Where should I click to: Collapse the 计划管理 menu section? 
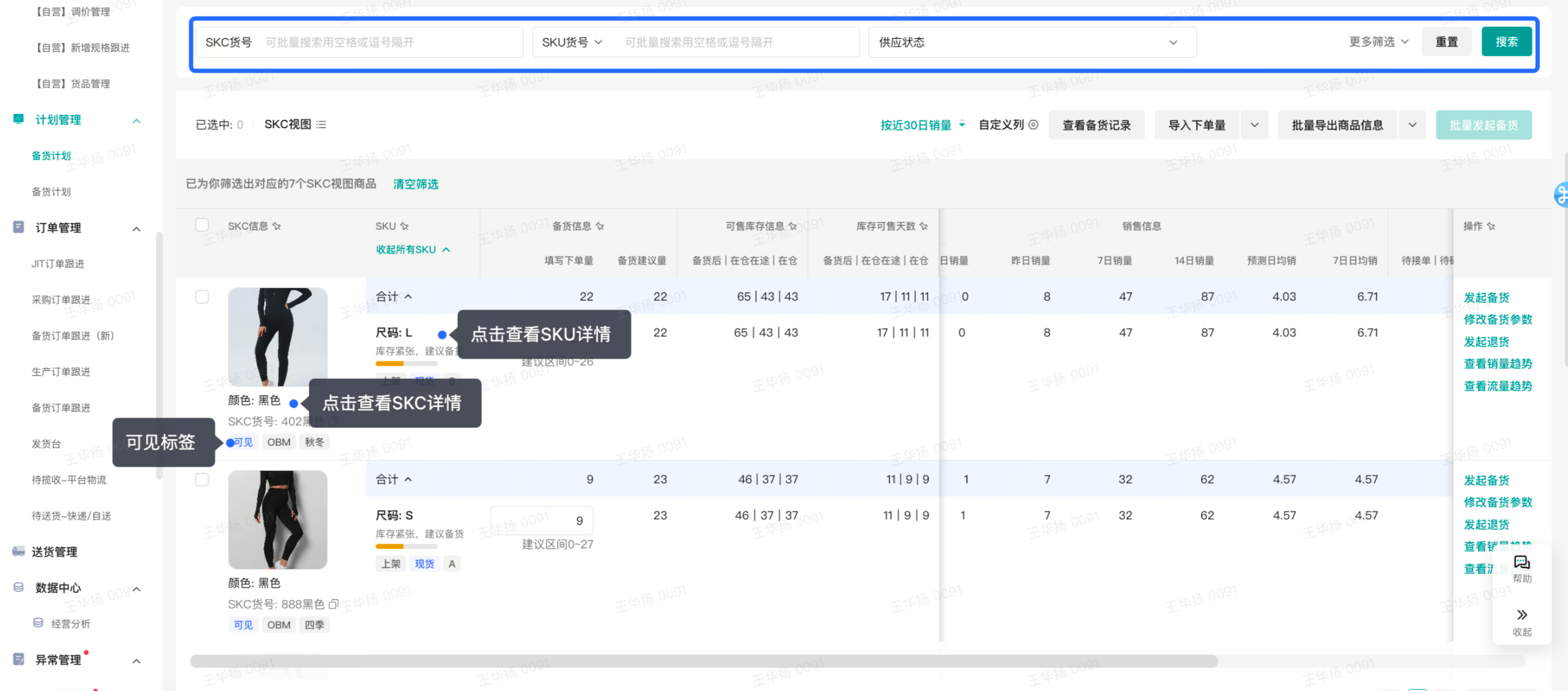click(x=136, y=121)
